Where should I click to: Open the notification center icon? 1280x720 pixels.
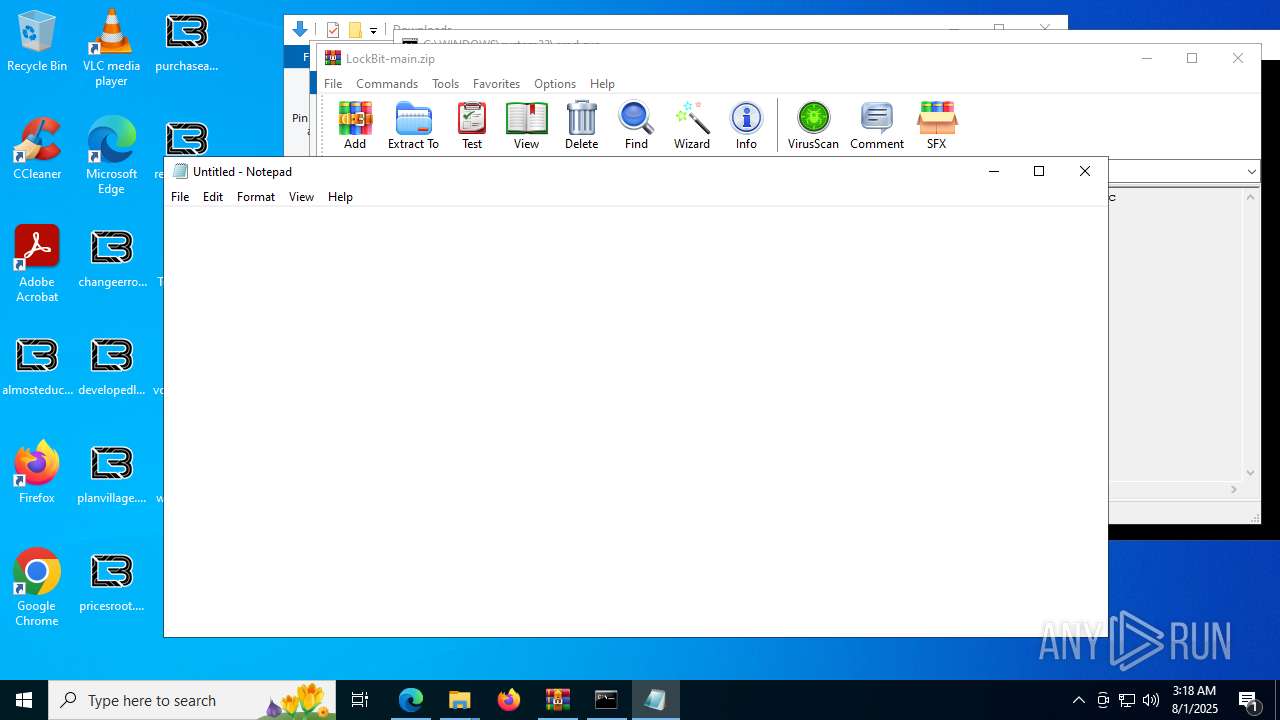click(1248, 700)
